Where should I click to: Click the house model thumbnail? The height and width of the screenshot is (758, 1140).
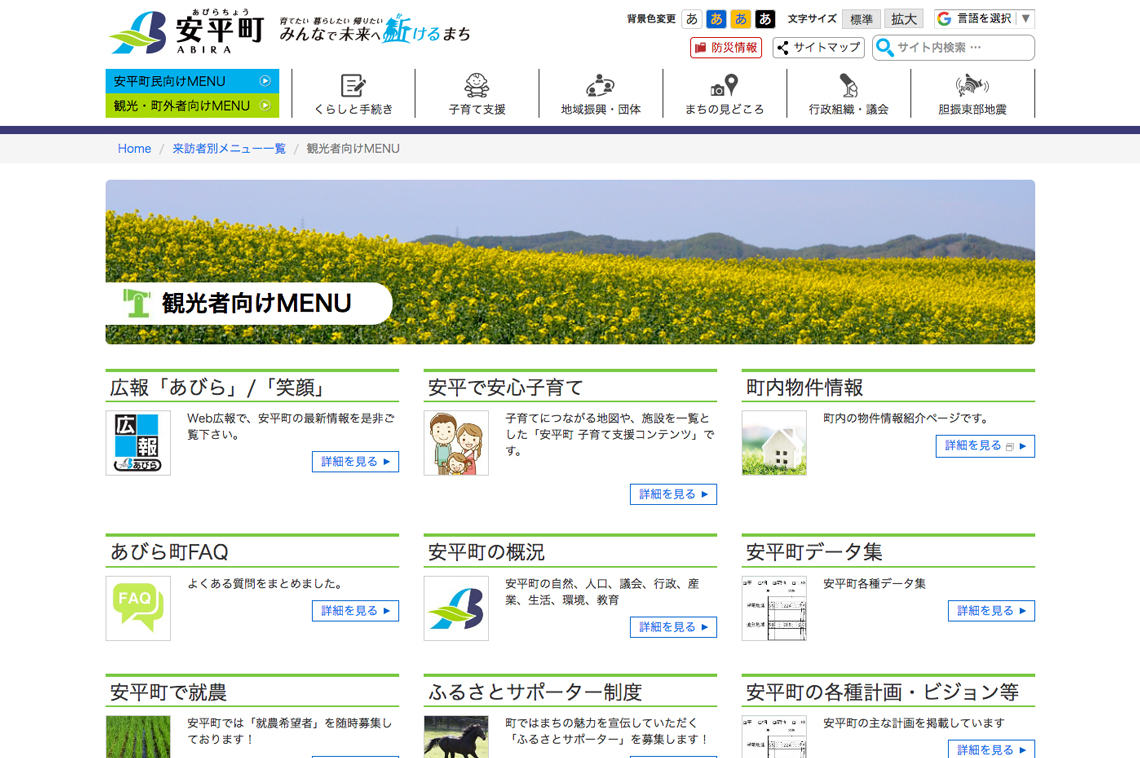tap(774, 443)
